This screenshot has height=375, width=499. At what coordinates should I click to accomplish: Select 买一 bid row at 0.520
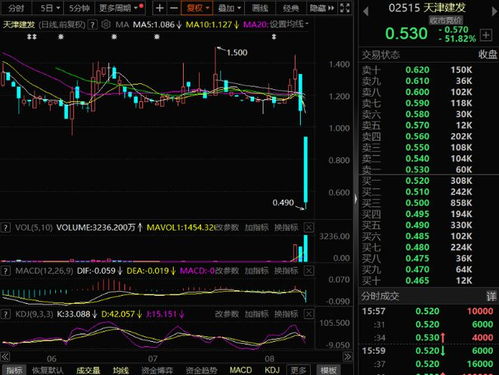click(x=429, y=181)
